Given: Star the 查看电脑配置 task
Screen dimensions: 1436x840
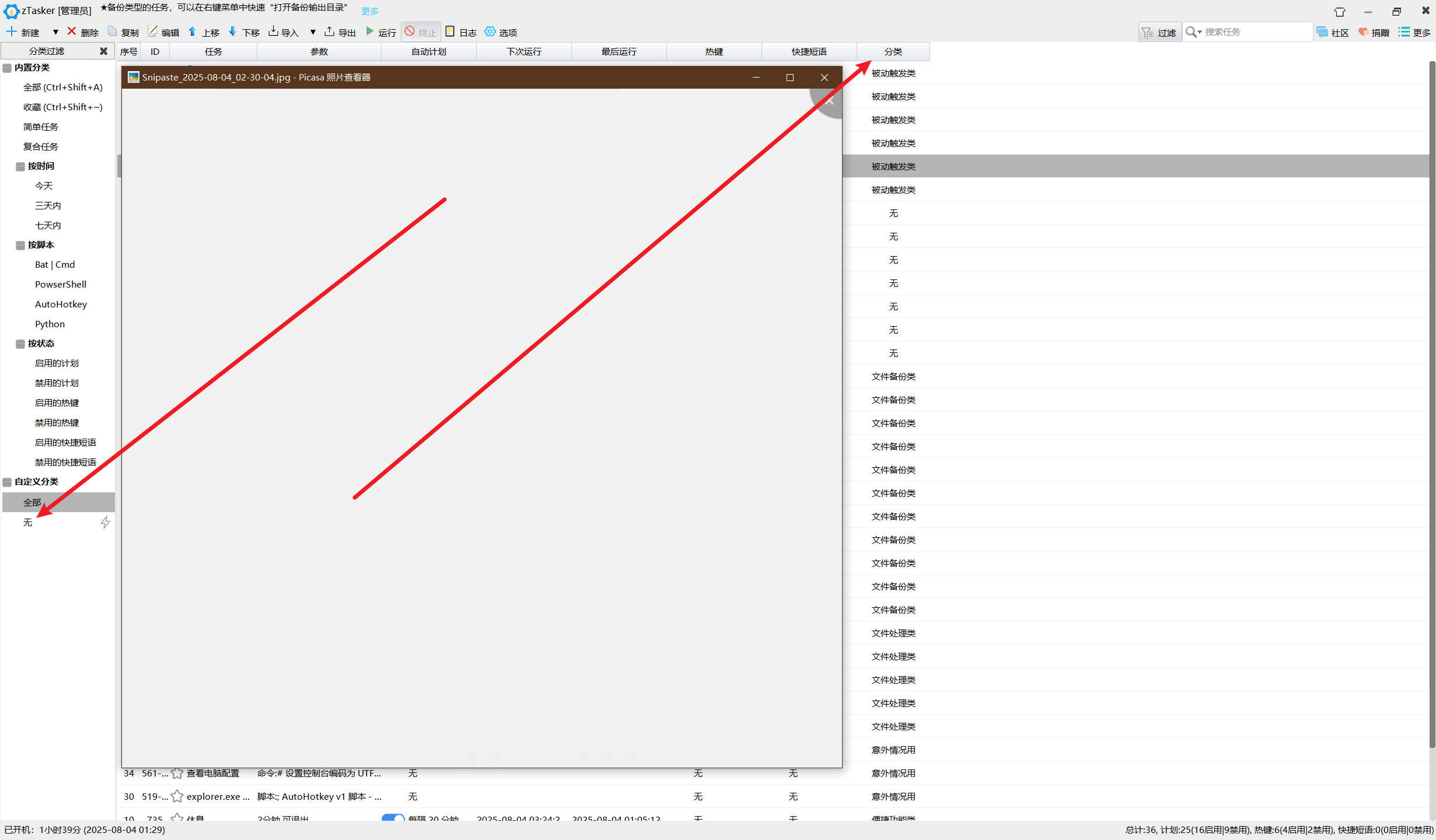Looking at the screenshot, I should click(x=177, y=773).
